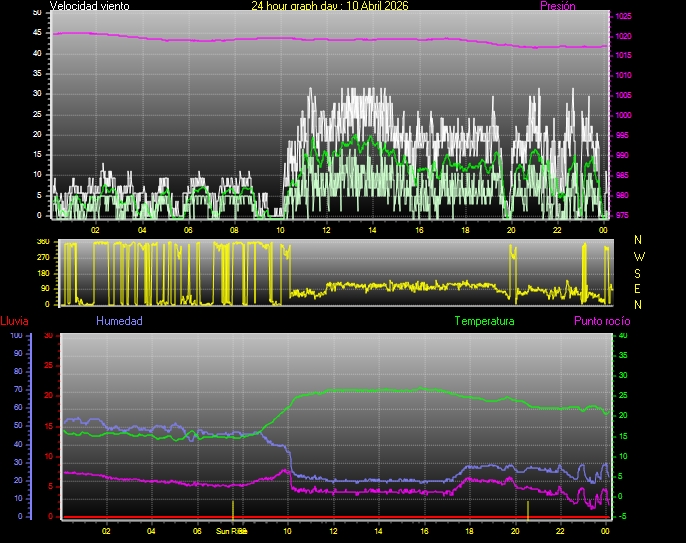Click the "Sun Rise" marker text
The image size is (686, 543).
(x=231, y=531)
